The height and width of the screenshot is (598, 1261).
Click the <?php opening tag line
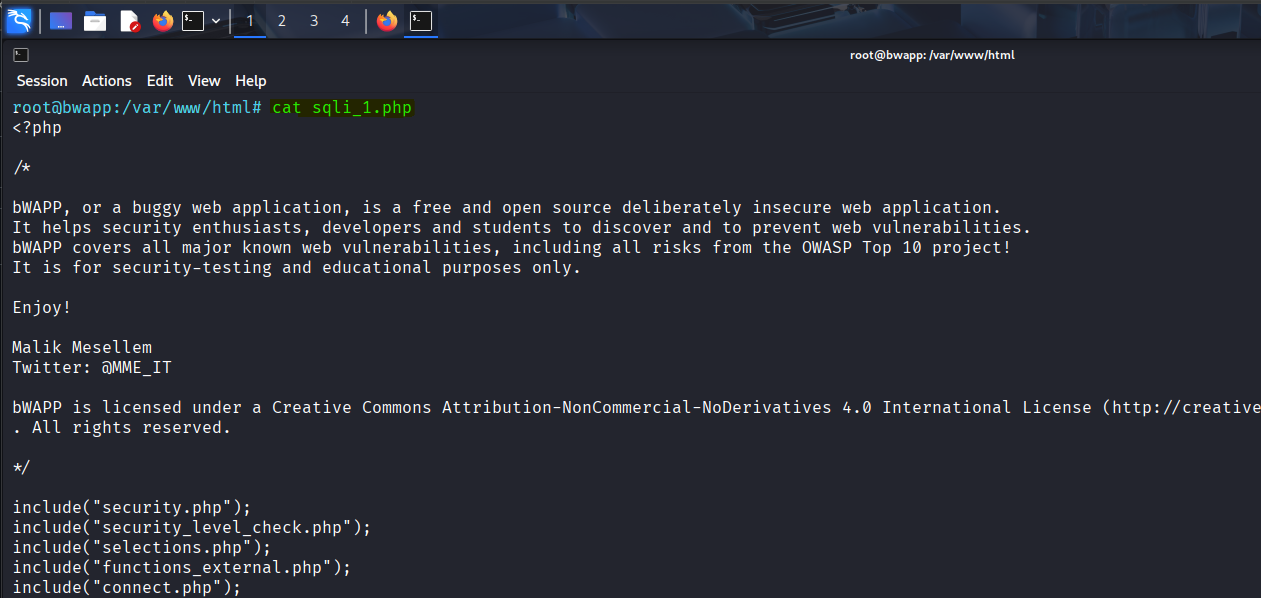coord(37,127)
